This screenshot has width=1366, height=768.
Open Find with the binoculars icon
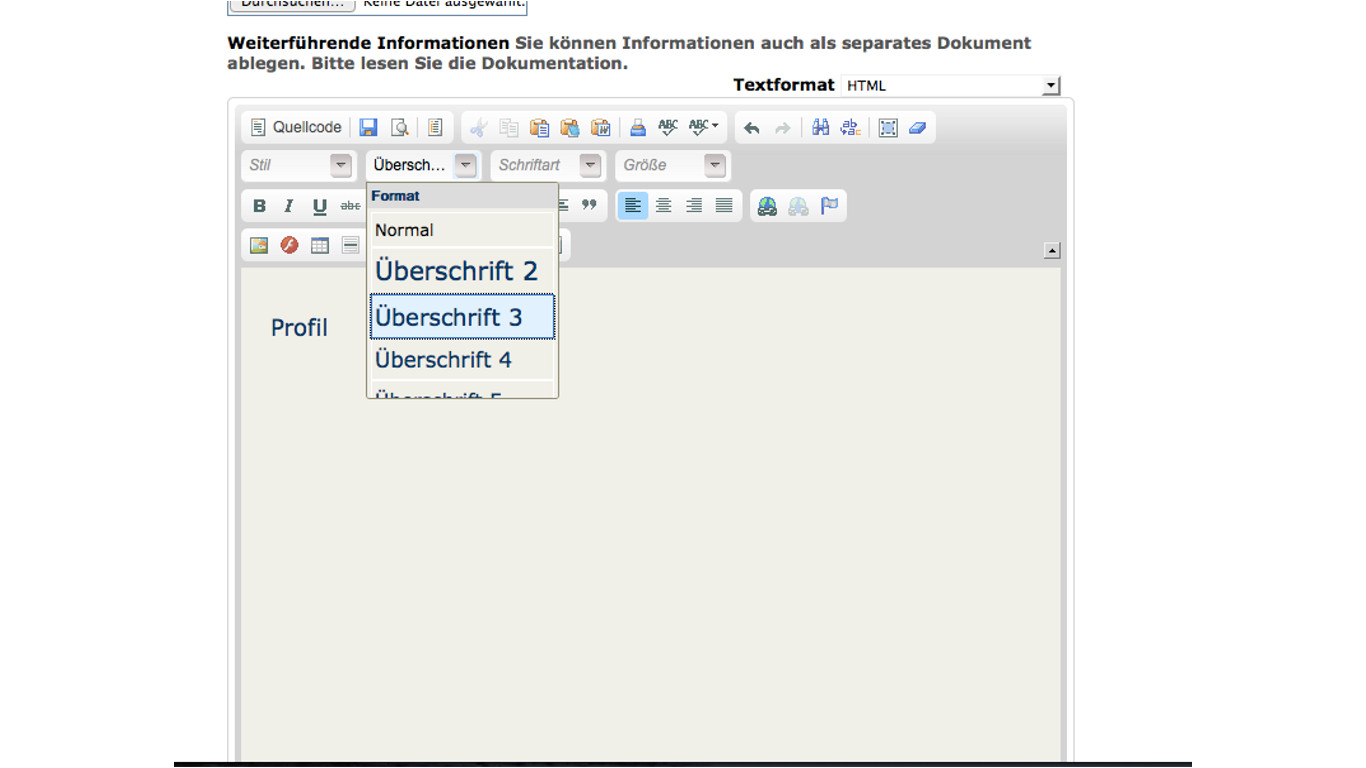coord(821,127)
